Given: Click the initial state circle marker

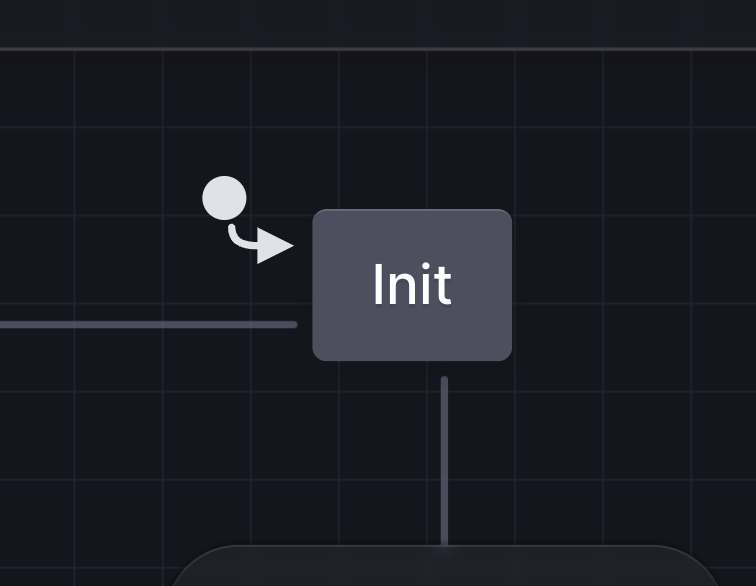Looking at the screenshot, I should click(x=224, y=198).
